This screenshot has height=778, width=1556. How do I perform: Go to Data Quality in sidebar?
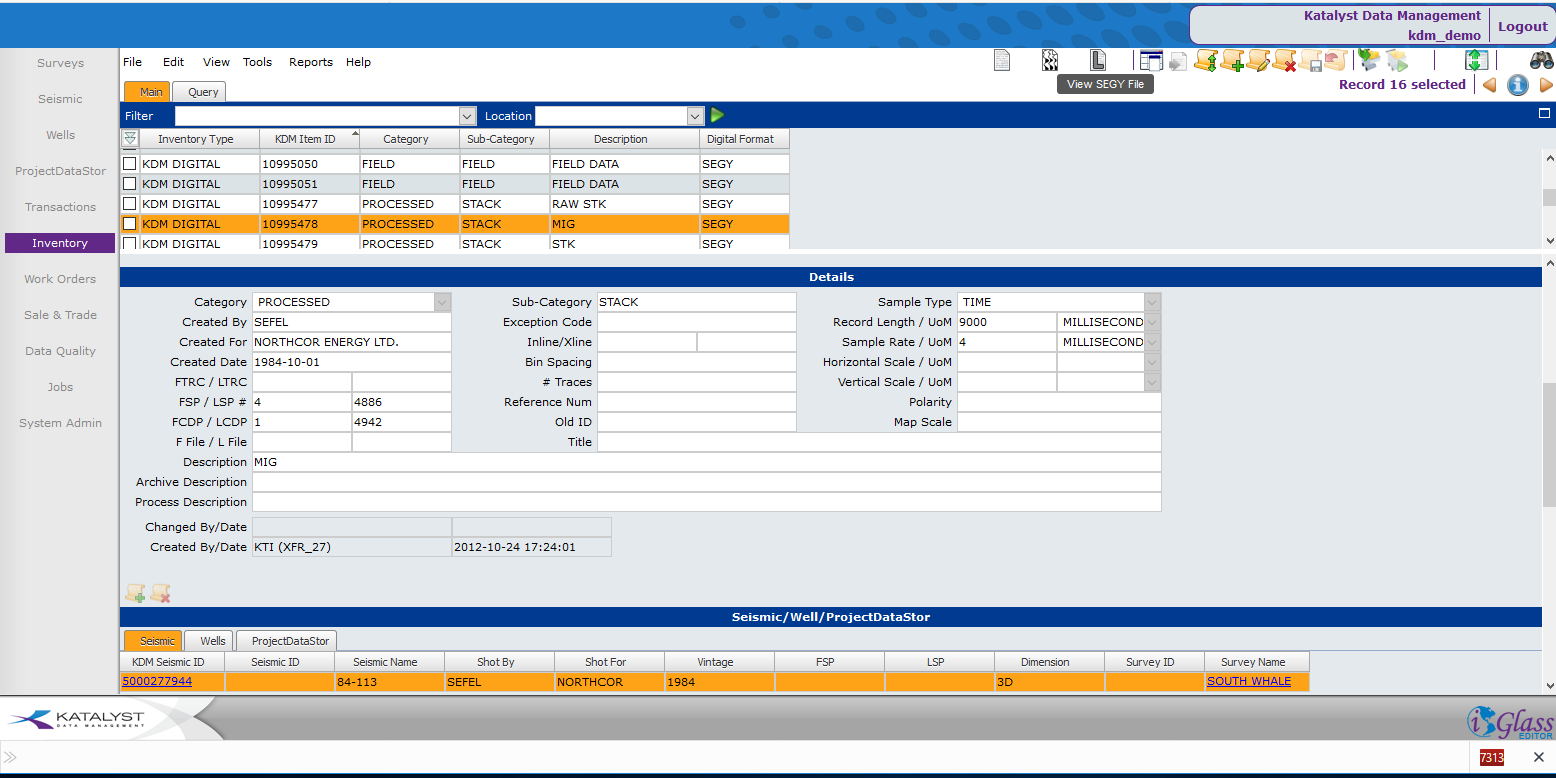tap(60, 351)
